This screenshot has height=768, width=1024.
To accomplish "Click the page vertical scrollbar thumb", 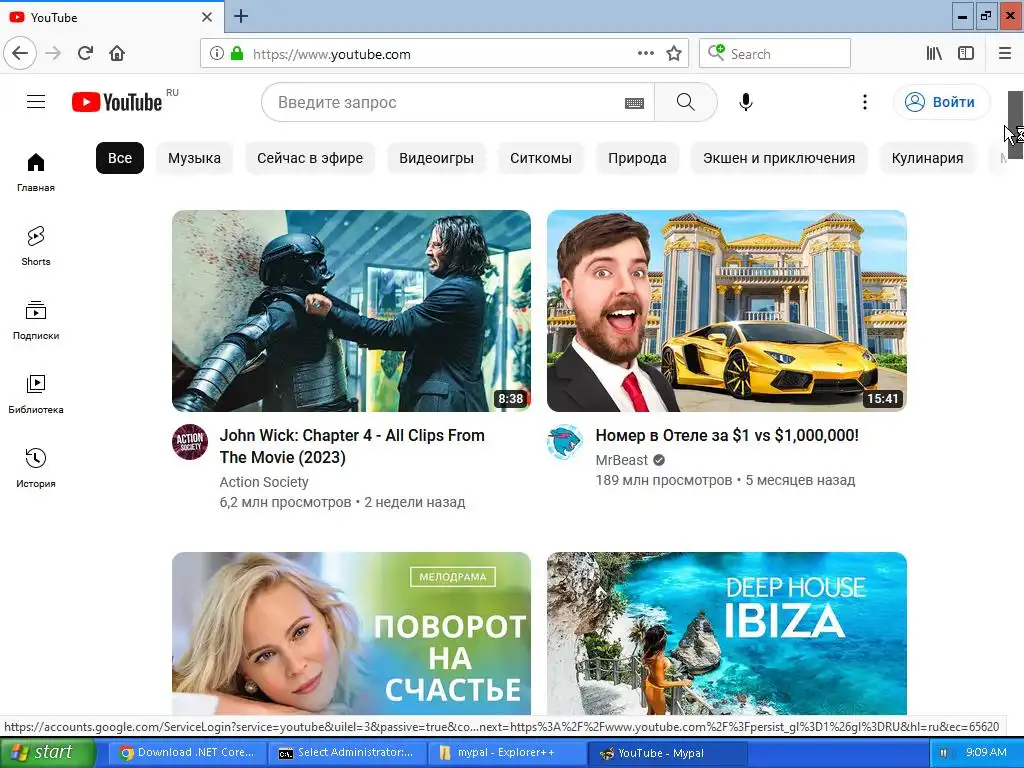I will tap(1016, 124).
